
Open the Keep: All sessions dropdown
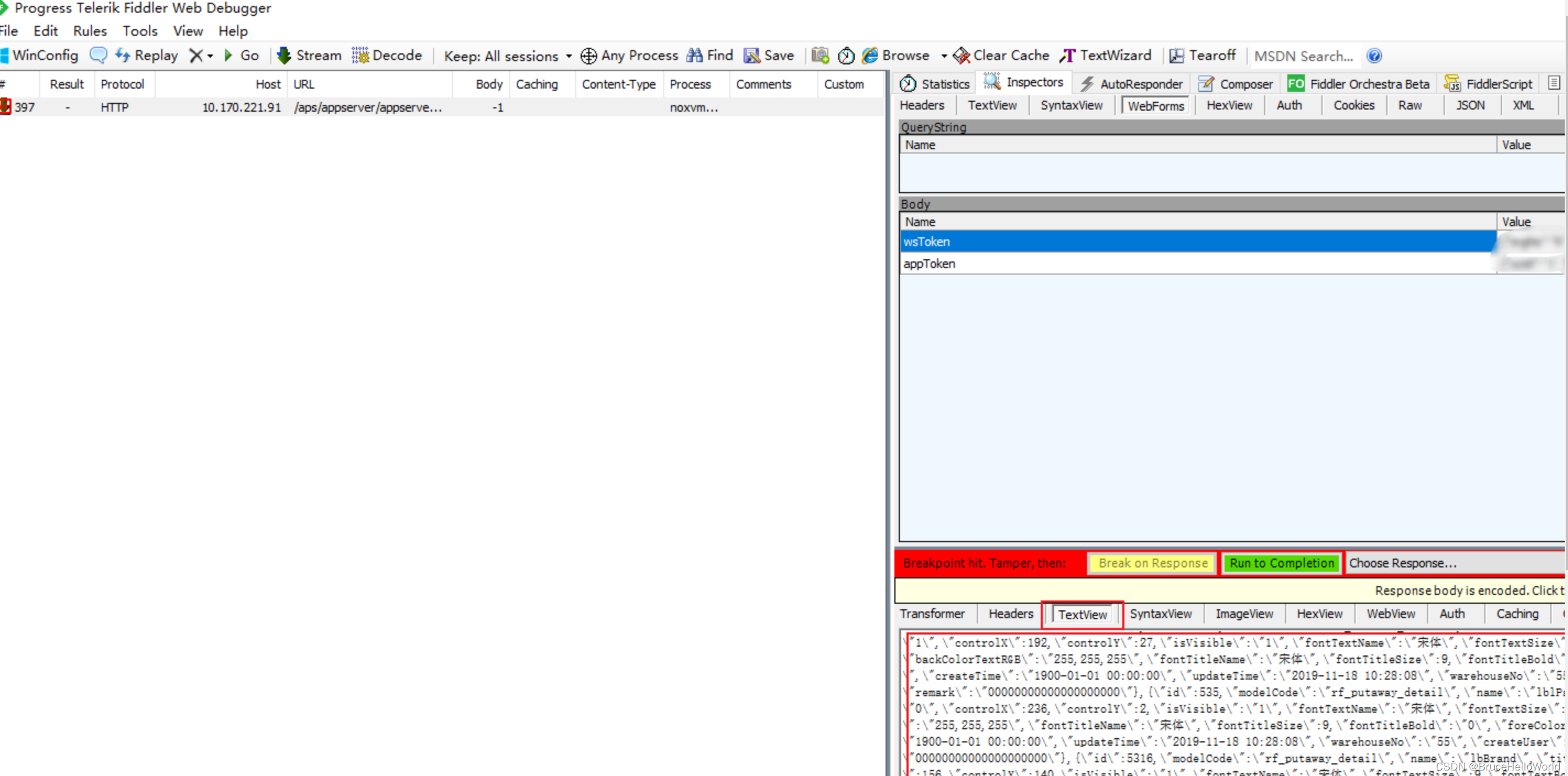pos(507,56)
